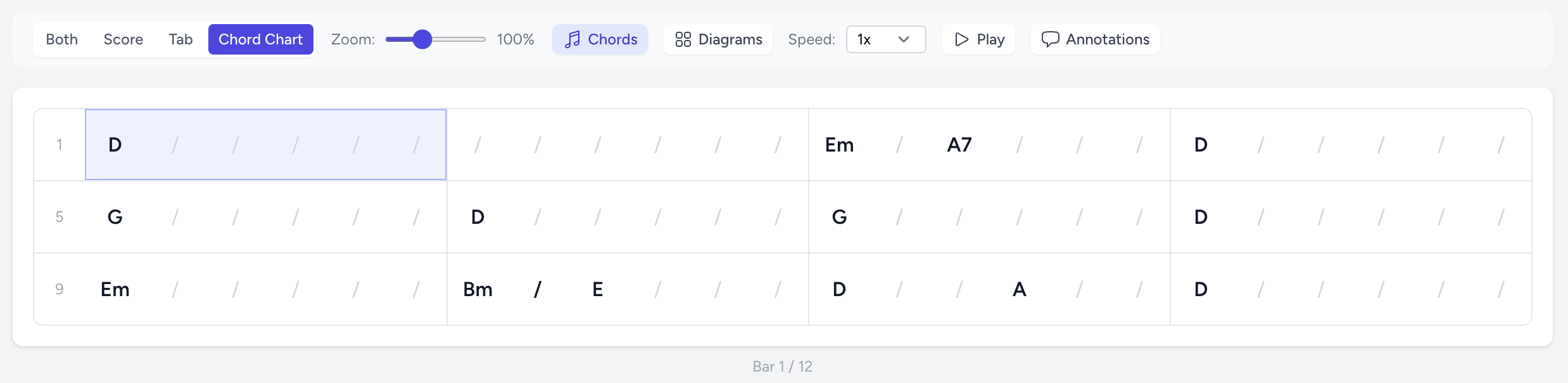The height and width of the screenshot is (383, 1568).
Task: Adjust the Zoom slider handle
Action: pos(421,39)
